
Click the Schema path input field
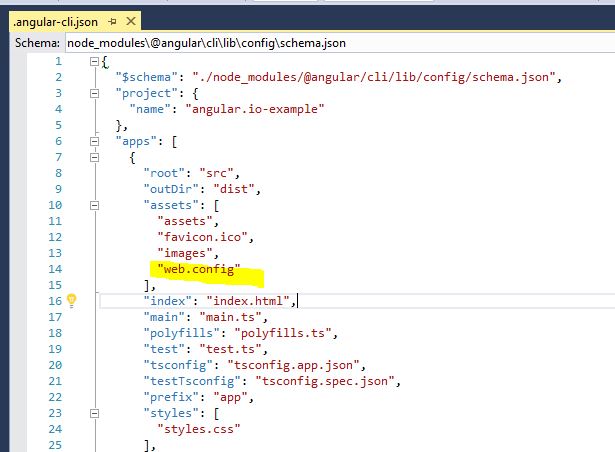(x=340, y=43)
